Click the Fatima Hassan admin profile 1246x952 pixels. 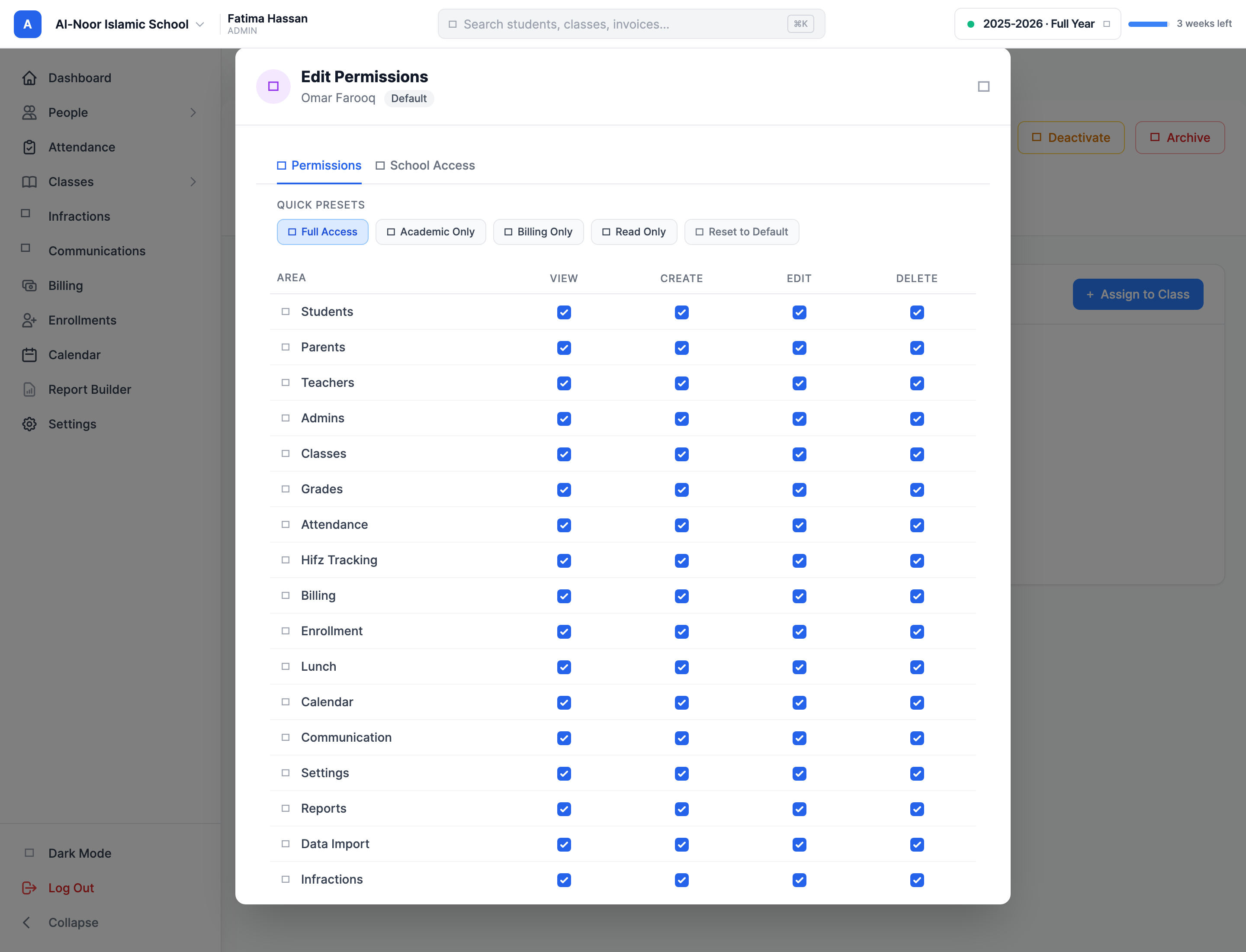click(267, 24)
